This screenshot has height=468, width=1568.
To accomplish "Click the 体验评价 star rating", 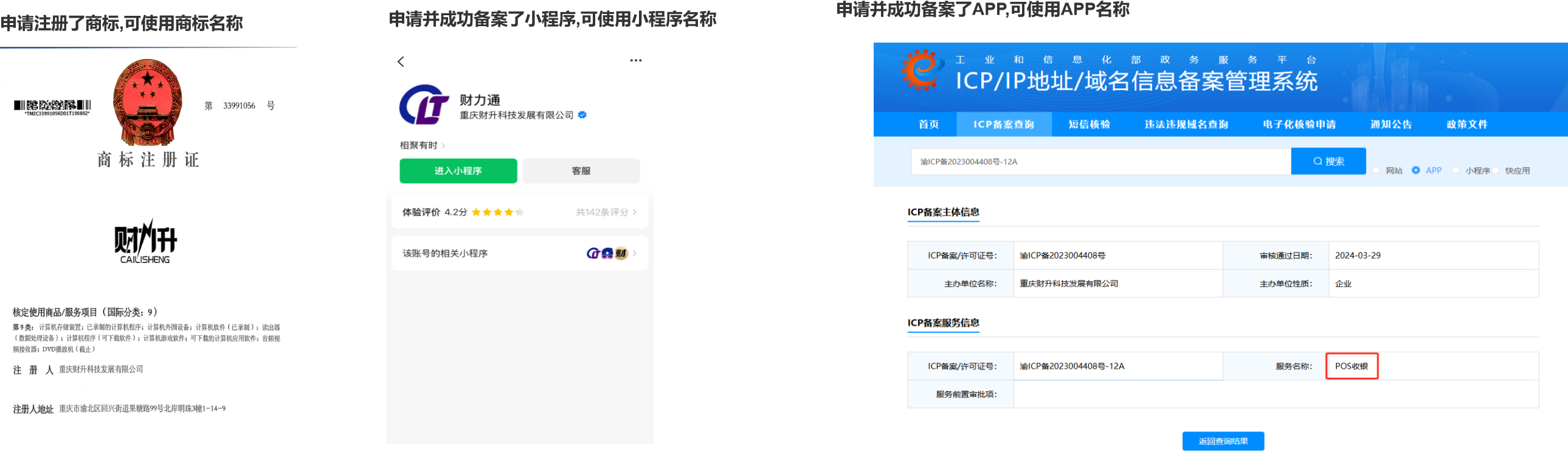I will pos(497,212).
